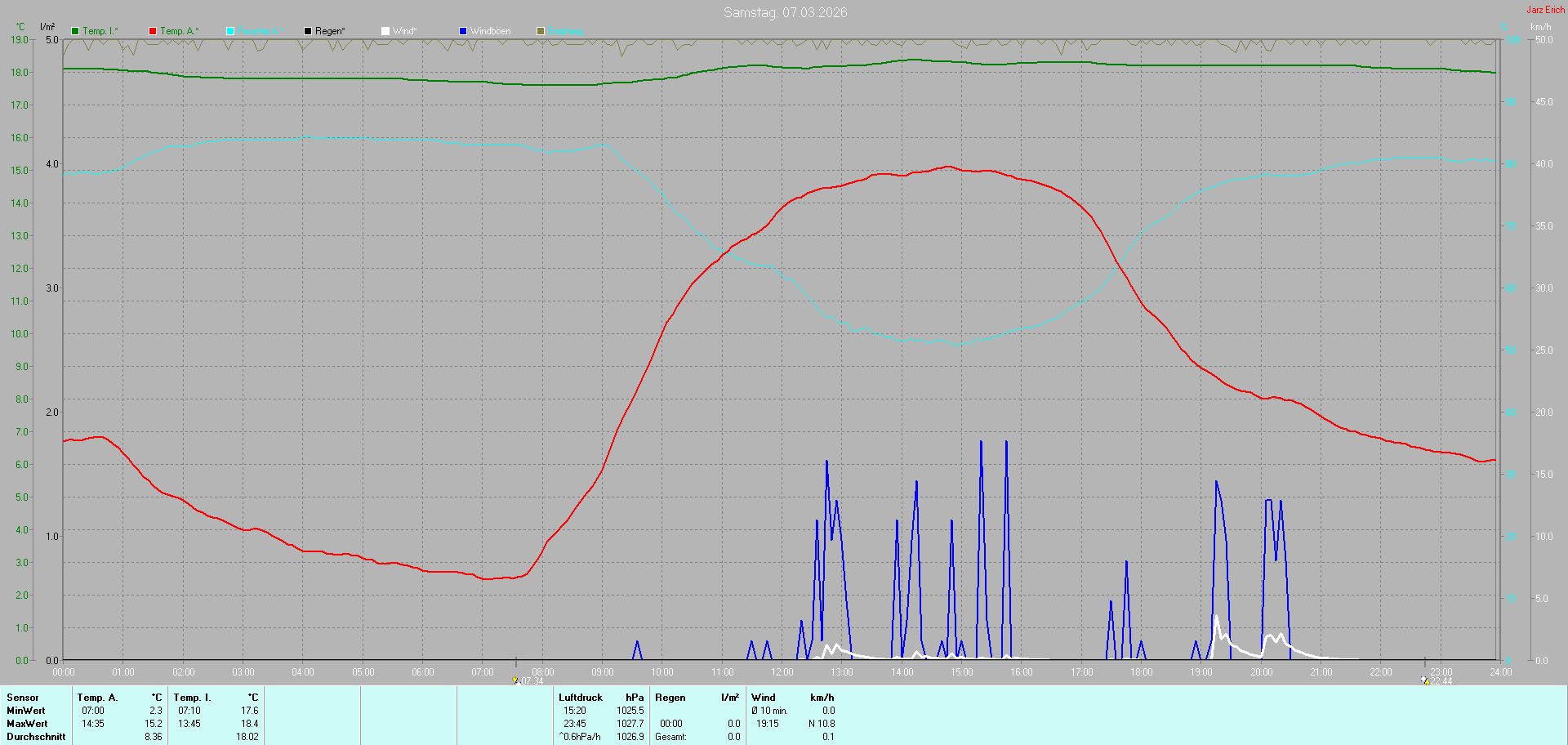Click the Temp. A. average value '8.36'
The width and height of the screenshot is (1568, 745).
154,737
